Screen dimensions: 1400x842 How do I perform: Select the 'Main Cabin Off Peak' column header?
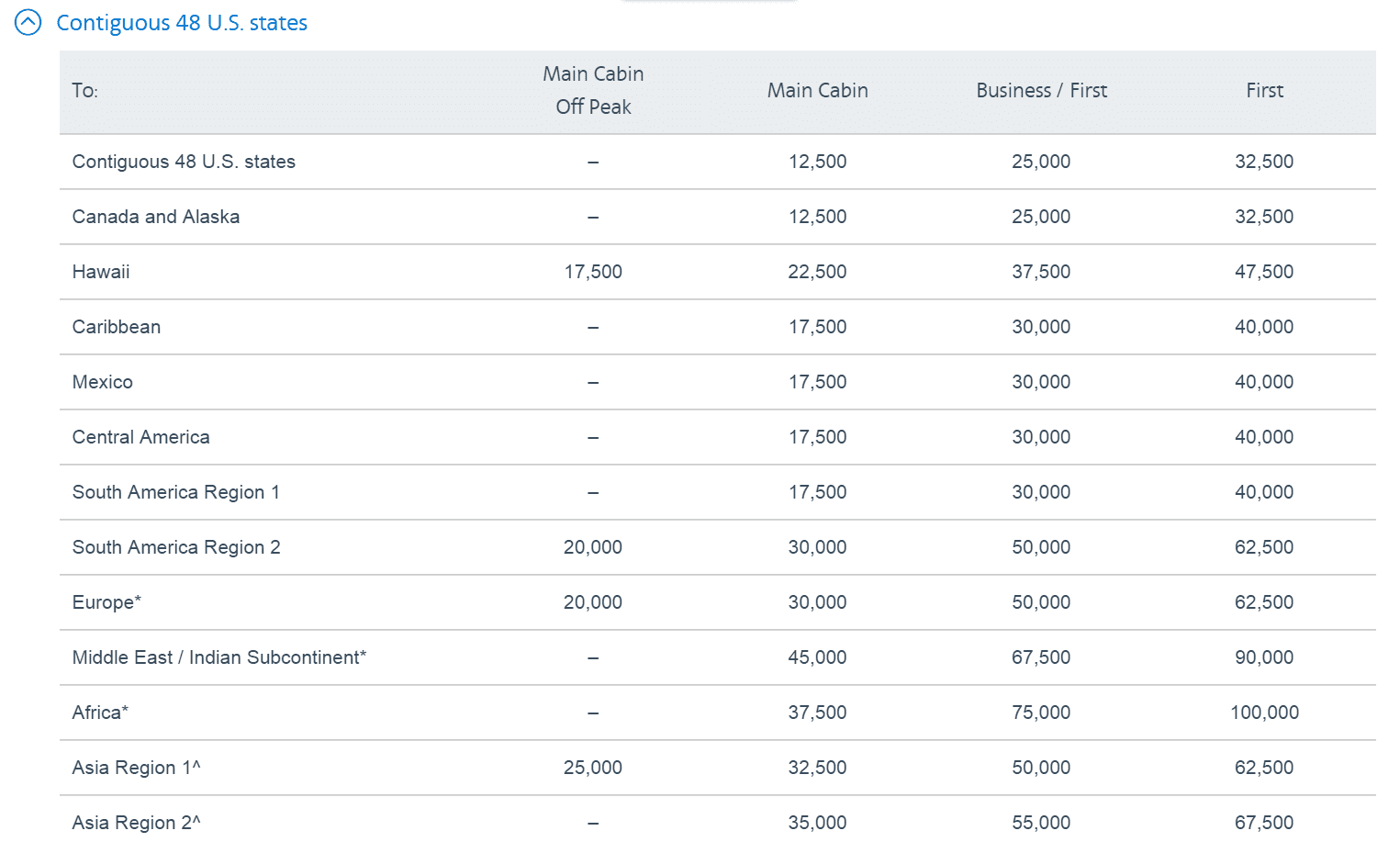pyautogui.click(x=593, y=90)
